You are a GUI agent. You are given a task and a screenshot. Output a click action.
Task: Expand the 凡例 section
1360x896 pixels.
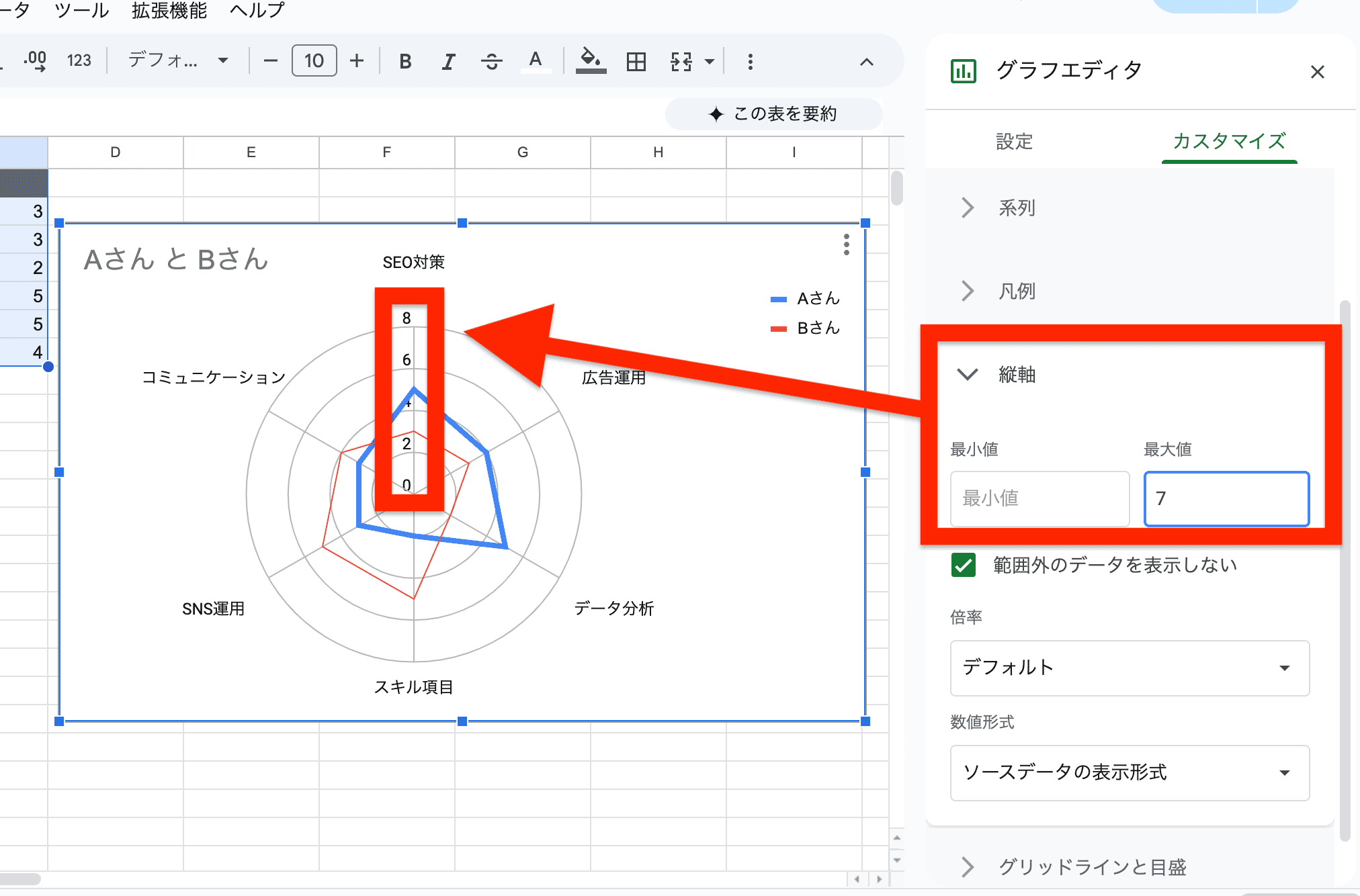click(1016, 292)
